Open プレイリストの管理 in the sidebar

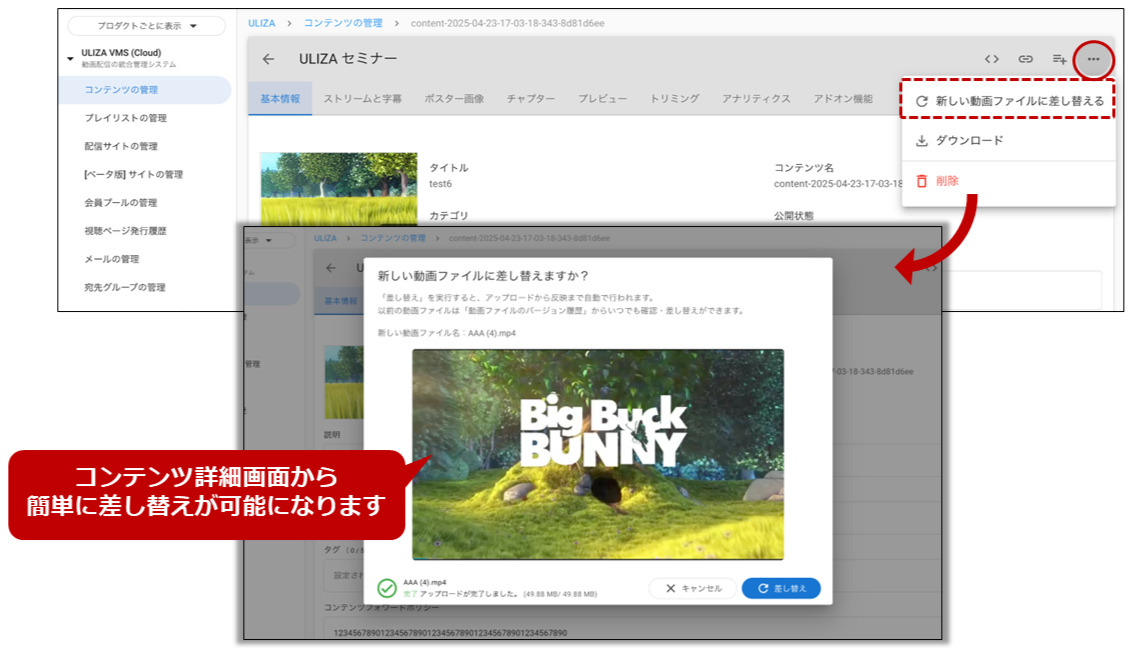(x=126, y=118)
